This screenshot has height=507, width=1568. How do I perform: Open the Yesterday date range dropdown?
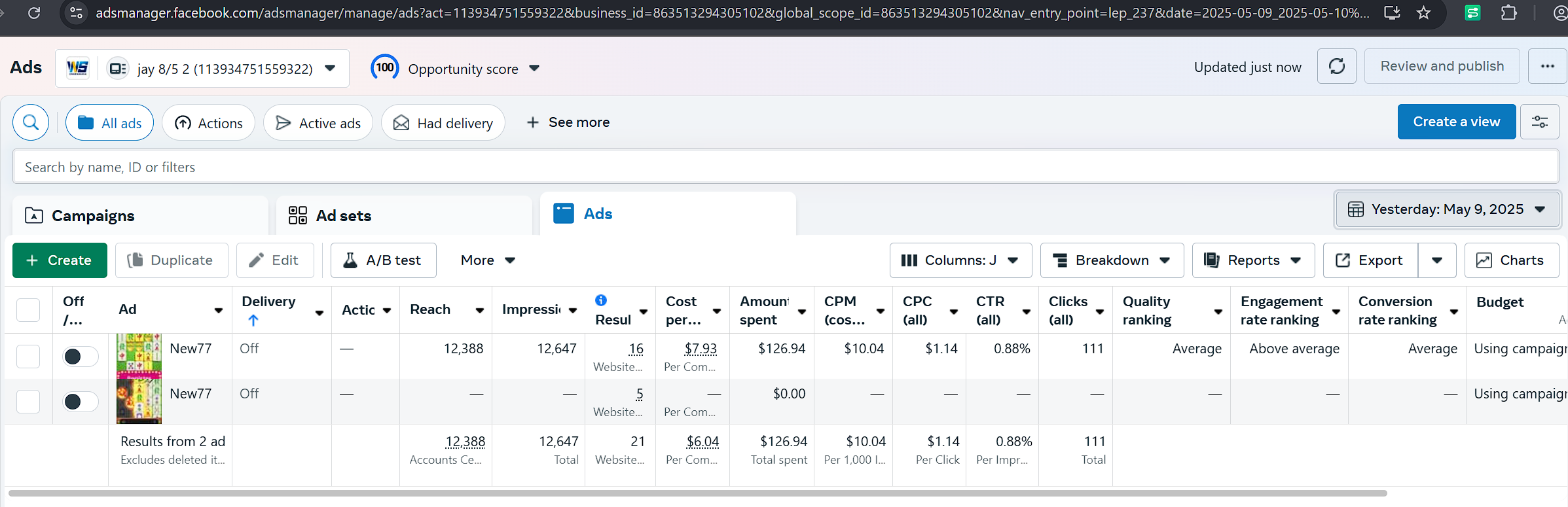[x=1446, y=209]
